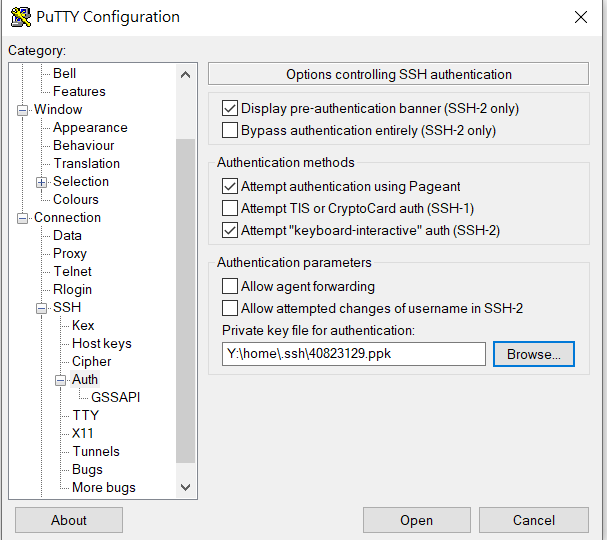The image size is (607, 540).
Task: Select the GSSAPI category item
Action: click(116, 397)
